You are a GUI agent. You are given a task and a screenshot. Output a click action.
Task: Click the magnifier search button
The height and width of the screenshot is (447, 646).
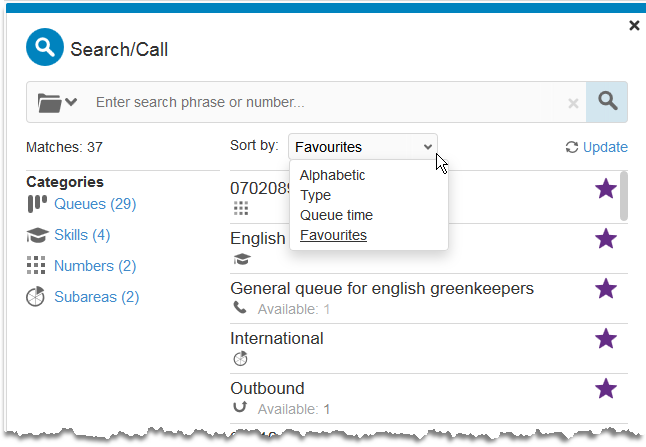pyautogui.click(x=607, y=102)
